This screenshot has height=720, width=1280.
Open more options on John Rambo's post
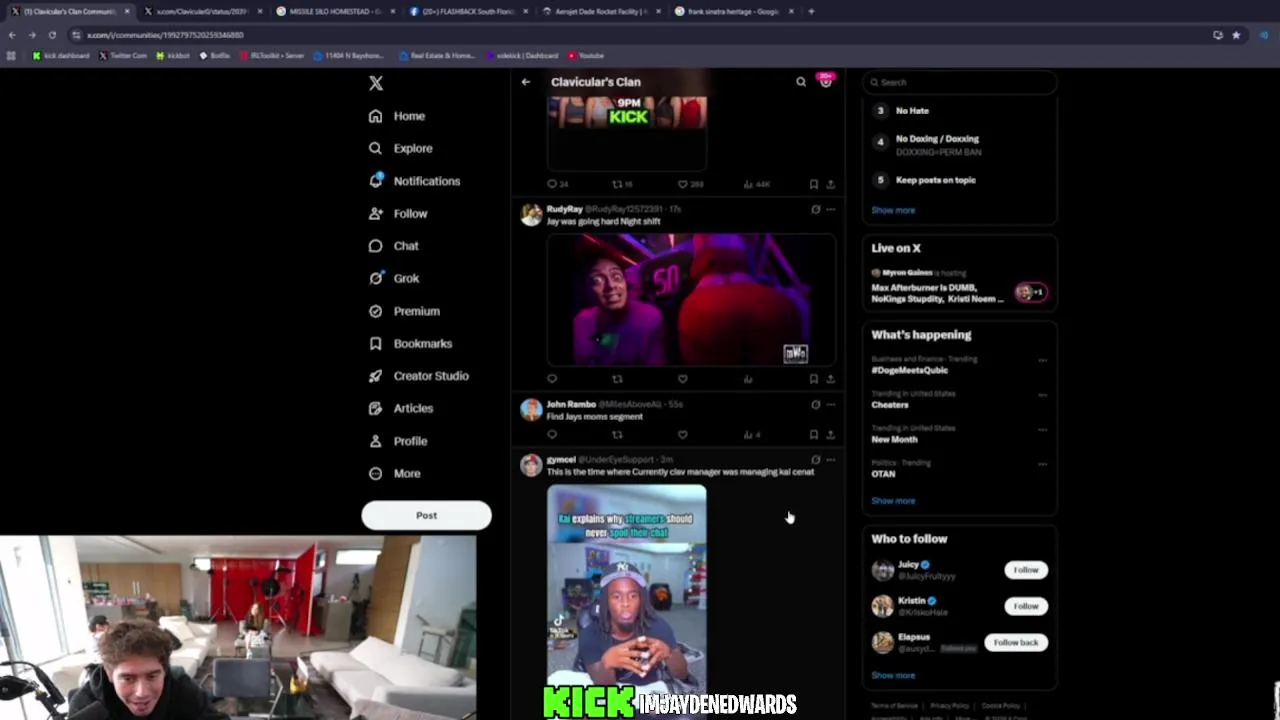click(830, 405)
